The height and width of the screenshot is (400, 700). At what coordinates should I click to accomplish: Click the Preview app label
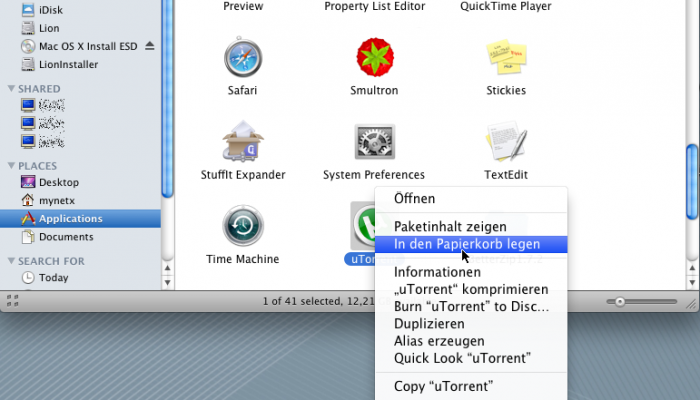pyautogui.click(x=243, y=6)
